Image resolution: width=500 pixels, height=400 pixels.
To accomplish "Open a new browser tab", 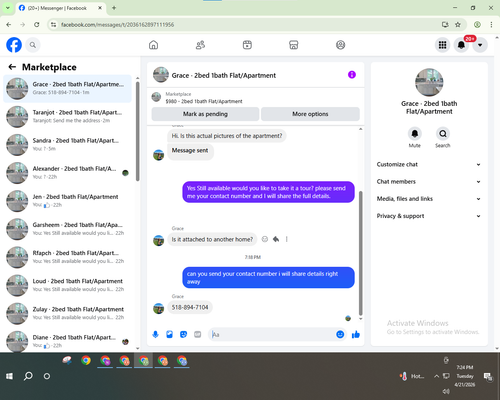I will pyautogui.click(x=114, y=8).
